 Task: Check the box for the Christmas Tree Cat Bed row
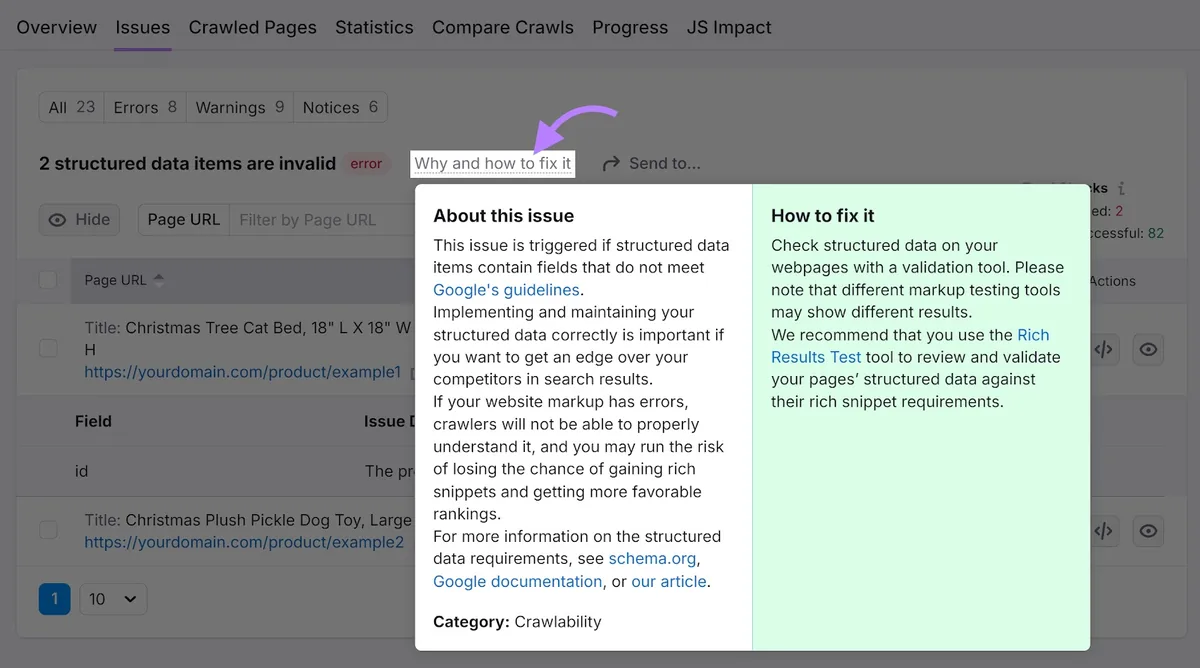[48, 349]
